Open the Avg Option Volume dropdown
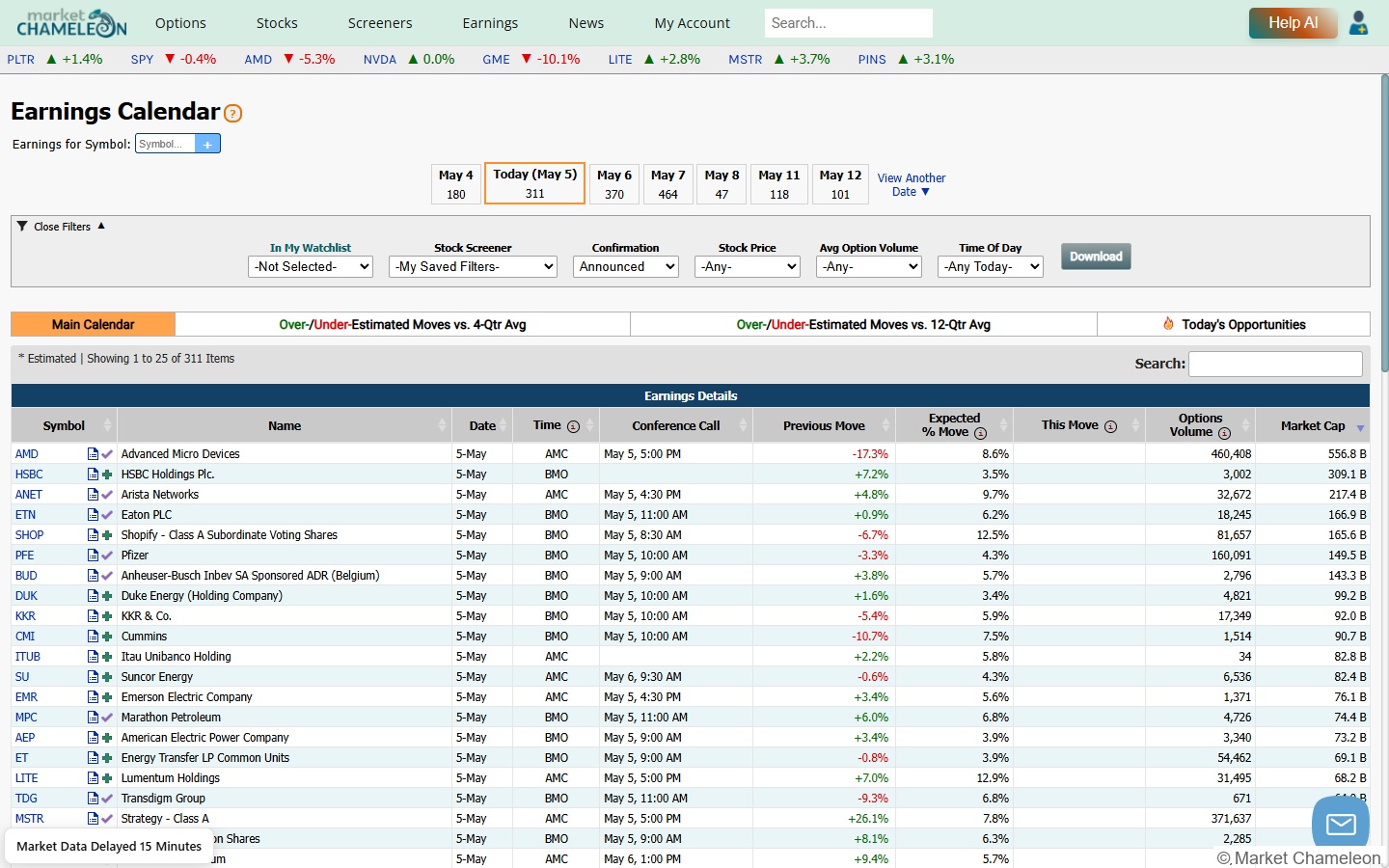The width and height of the screenshot is (1389, 868). (x=869, y=266)
